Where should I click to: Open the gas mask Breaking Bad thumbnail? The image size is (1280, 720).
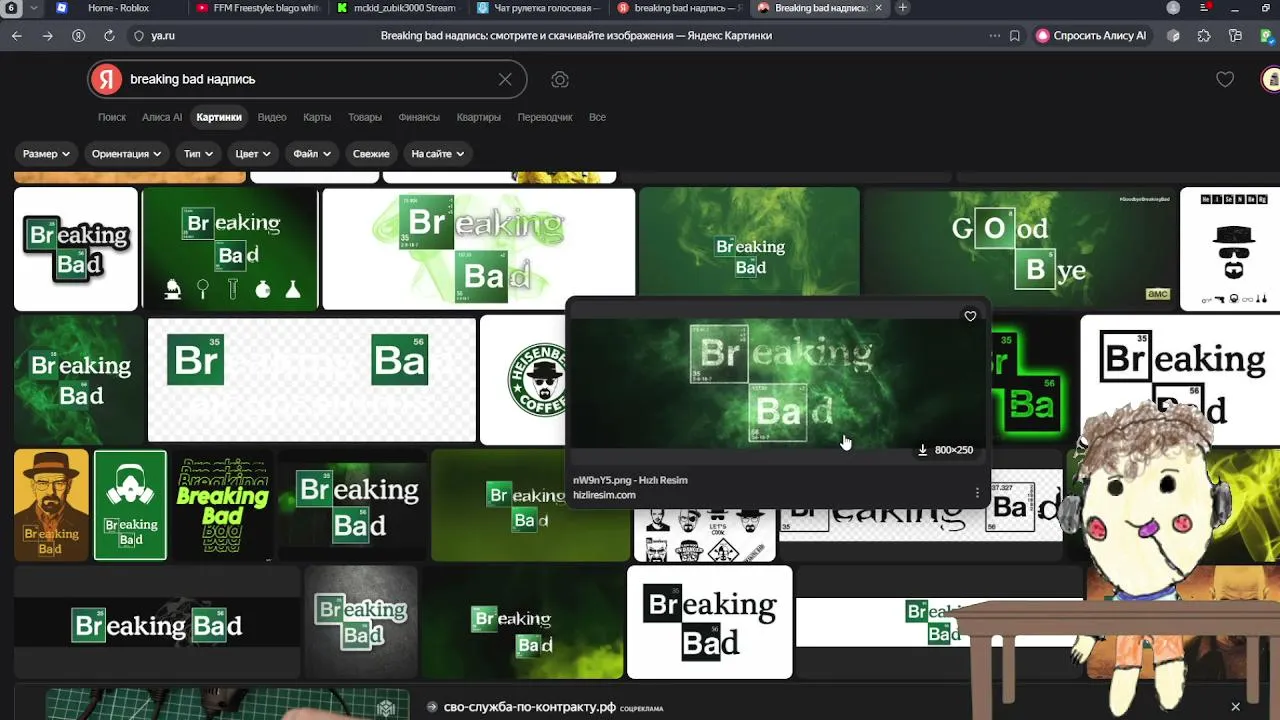[130, 505]
